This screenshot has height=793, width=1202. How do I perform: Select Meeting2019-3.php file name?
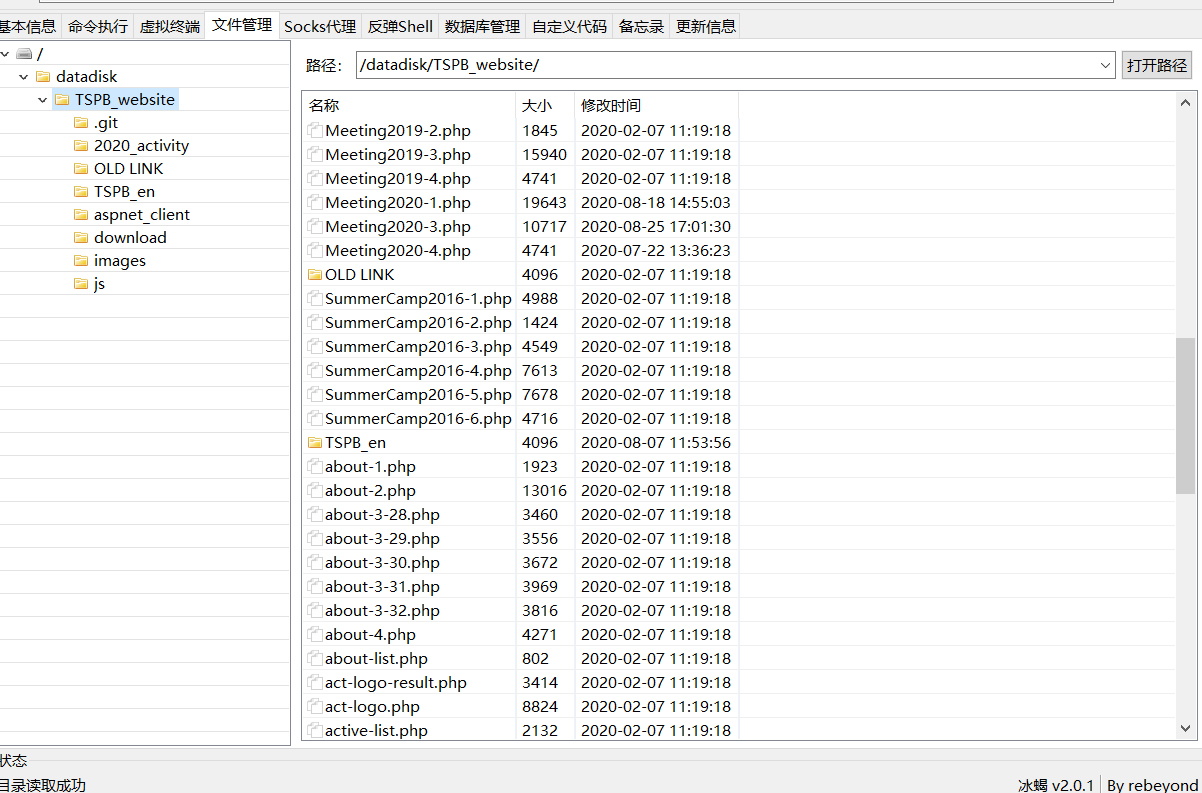coord(398,154)
